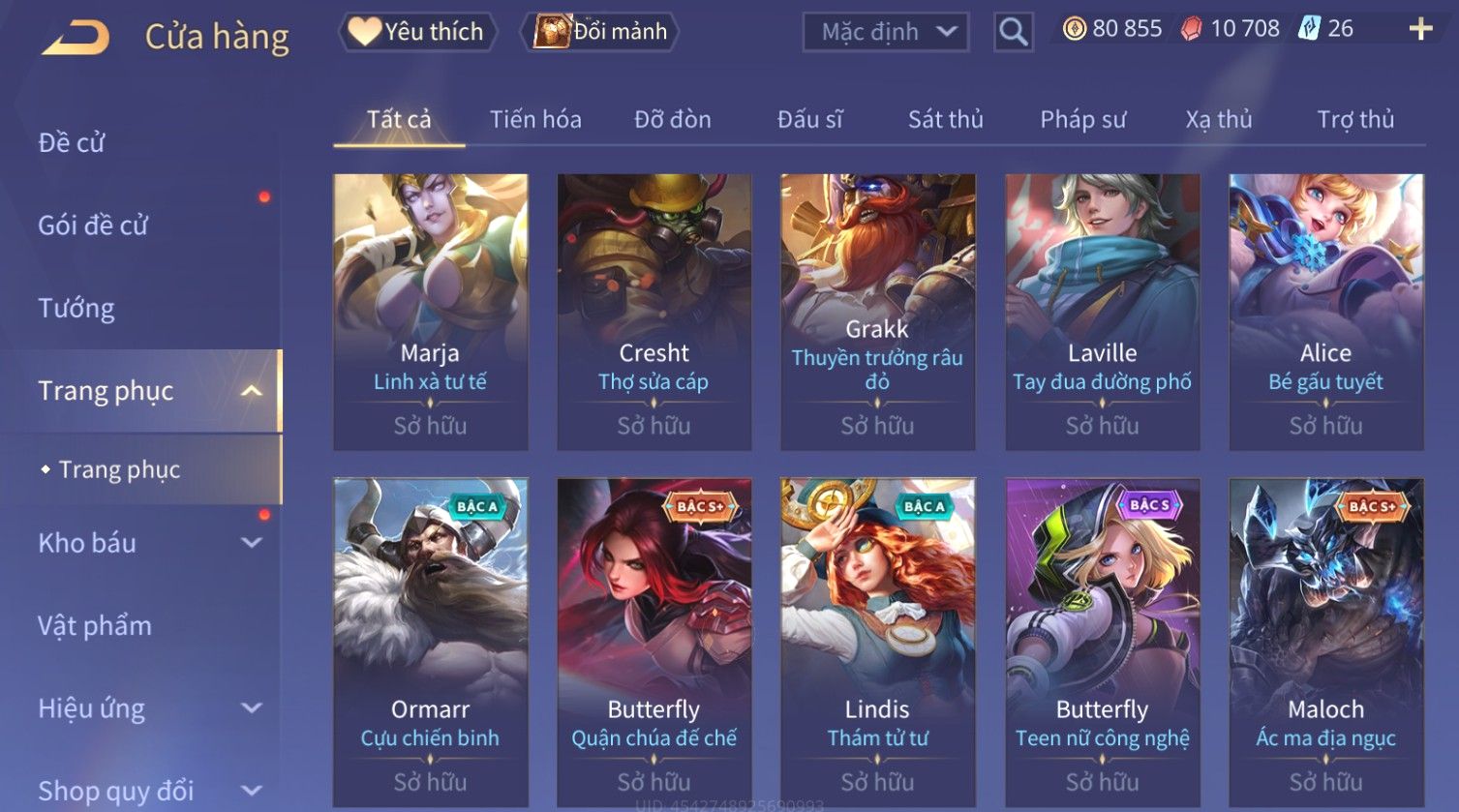Open Yêu thích favorites heart button
Image resolution: width=1459 pixels, height=812 pixels.
point(417,32)
